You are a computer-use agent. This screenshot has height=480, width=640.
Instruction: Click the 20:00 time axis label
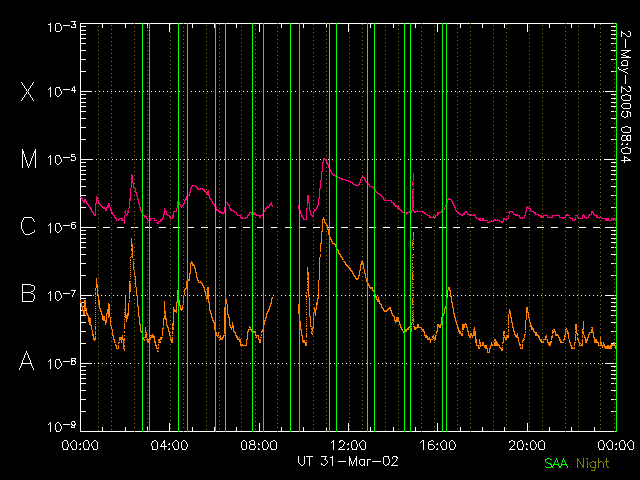[527, 445]
